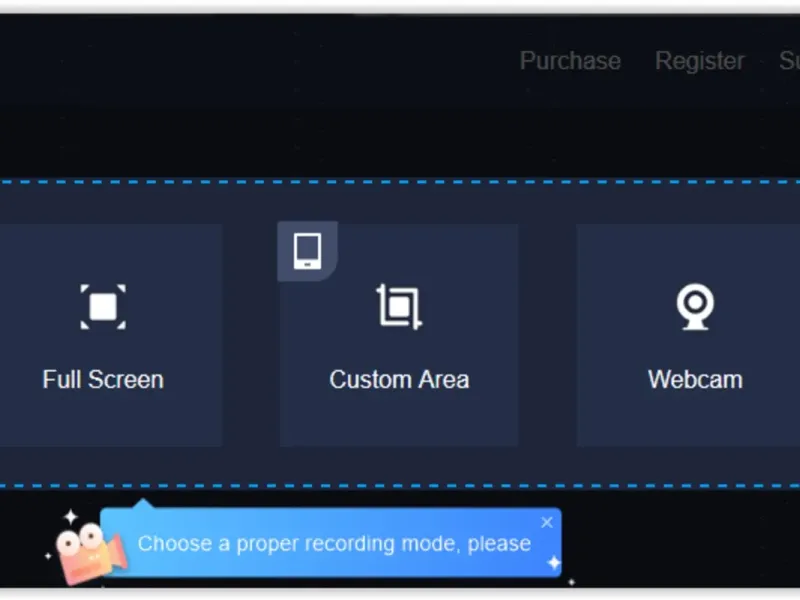Close the recording mode tip bubble

point(547,522)
